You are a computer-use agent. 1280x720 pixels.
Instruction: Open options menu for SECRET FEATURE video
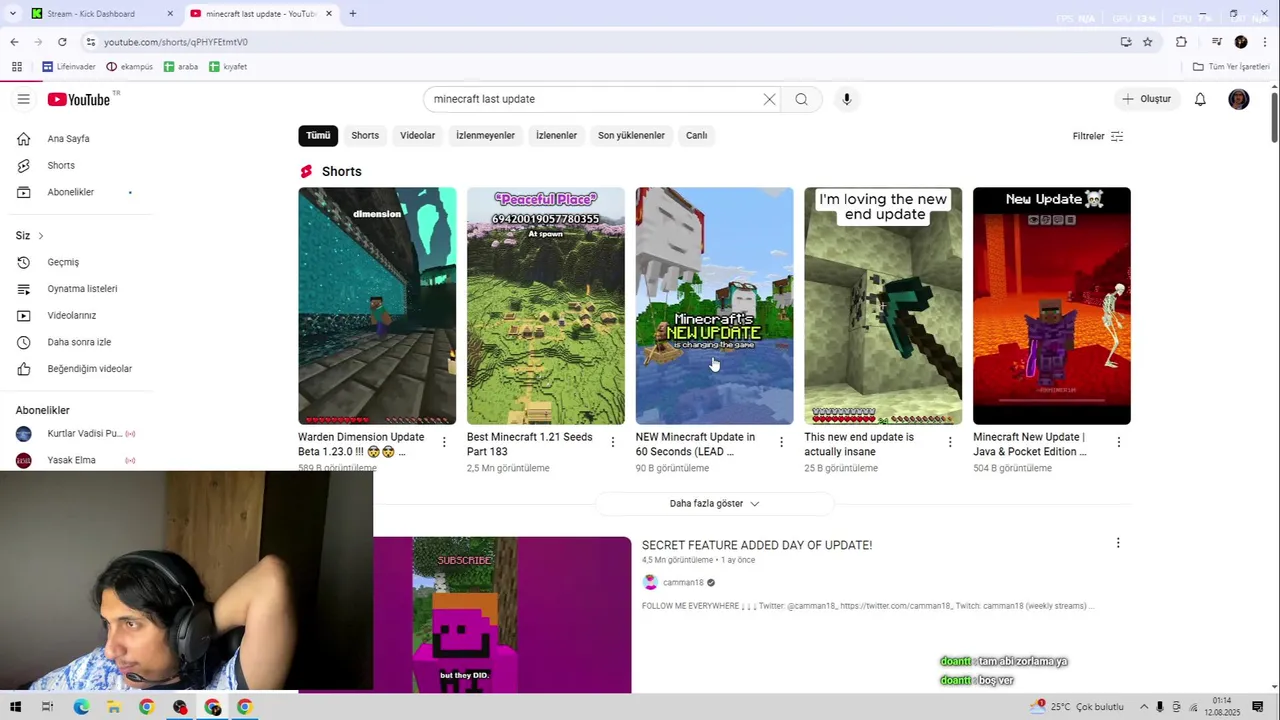[1118, 543]
